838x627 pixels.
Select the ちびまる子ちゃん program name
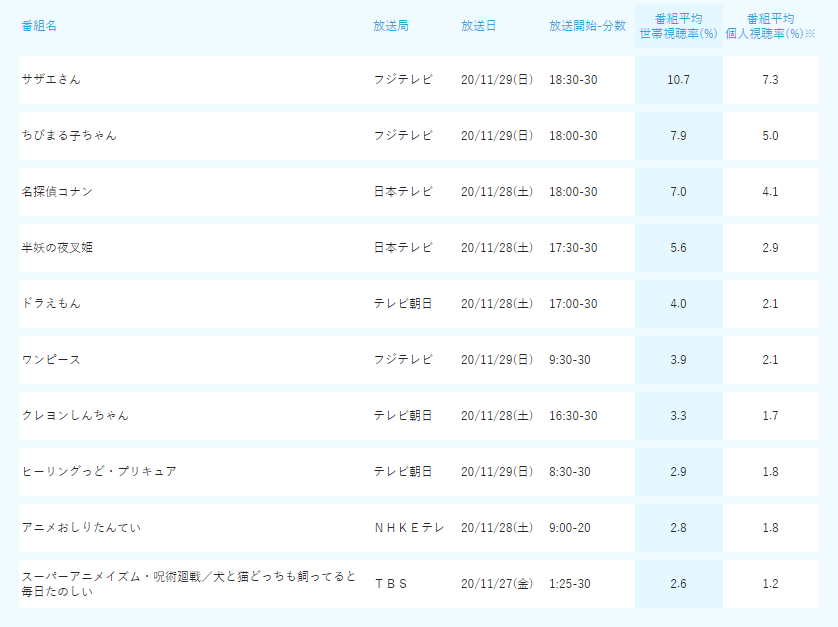point(69,136)
